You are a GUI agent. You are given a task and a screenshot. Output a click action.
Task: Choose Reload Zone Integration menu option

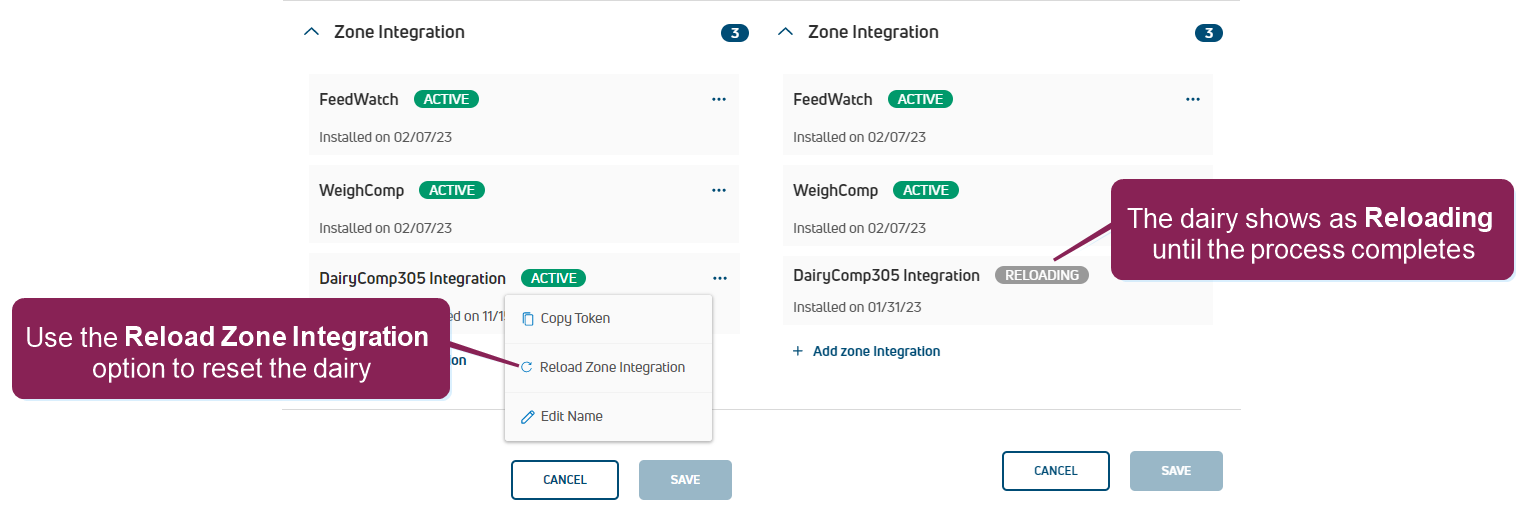(612, 368)
